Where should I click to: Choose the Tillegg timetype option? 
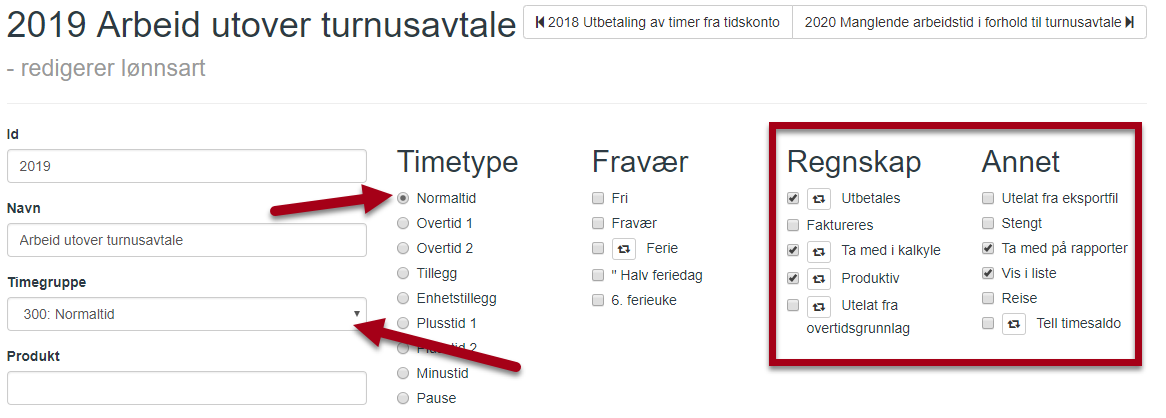coord(403,273)
